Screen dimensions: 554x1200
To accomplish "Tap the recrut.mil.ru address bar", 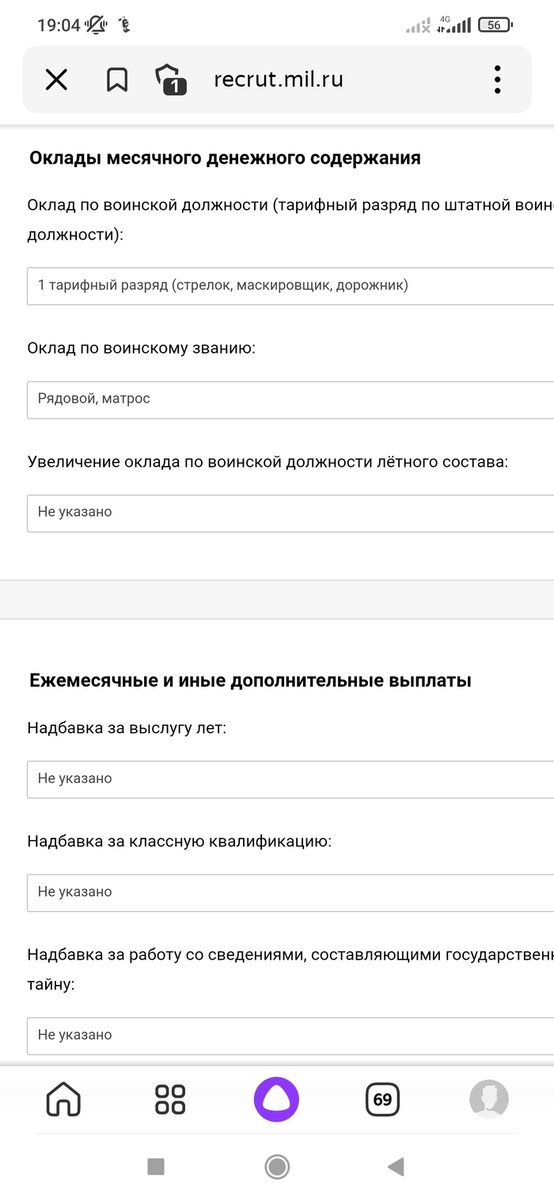I will 278,80.
